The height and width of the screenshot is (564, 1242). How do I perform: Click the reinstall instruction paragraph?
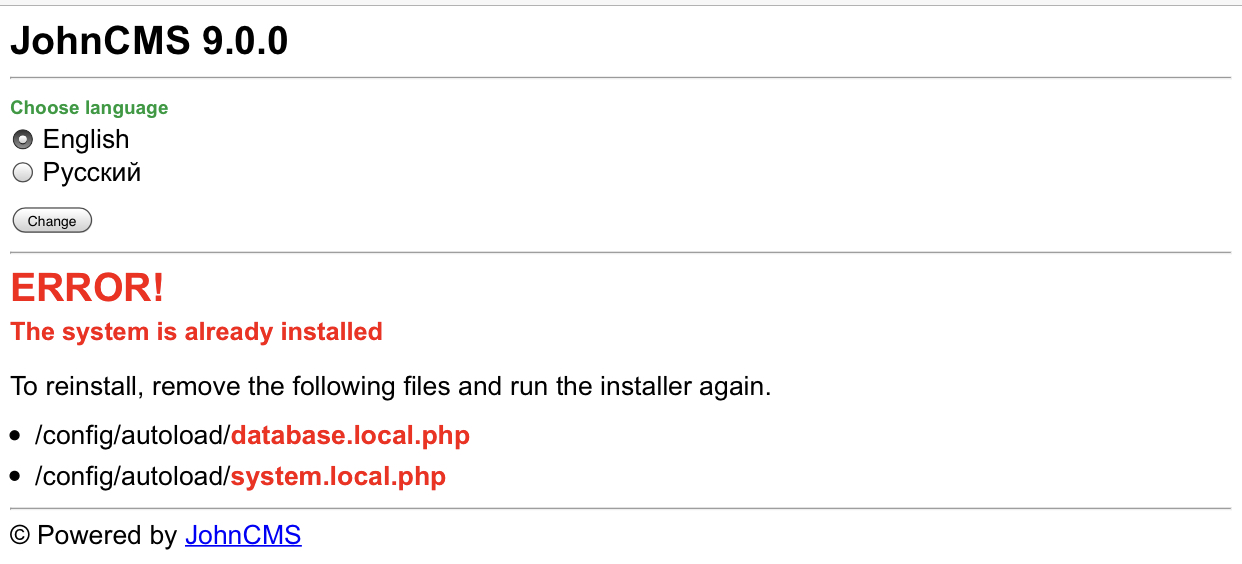[390, 386]
